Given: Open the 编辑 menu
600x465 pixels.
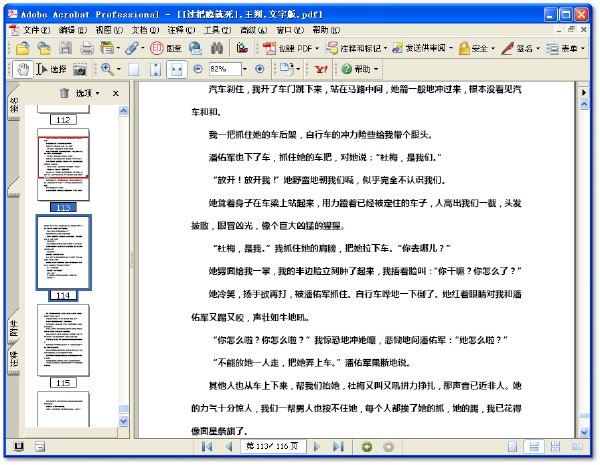Looking at the screenshot, I should (73, 30).
